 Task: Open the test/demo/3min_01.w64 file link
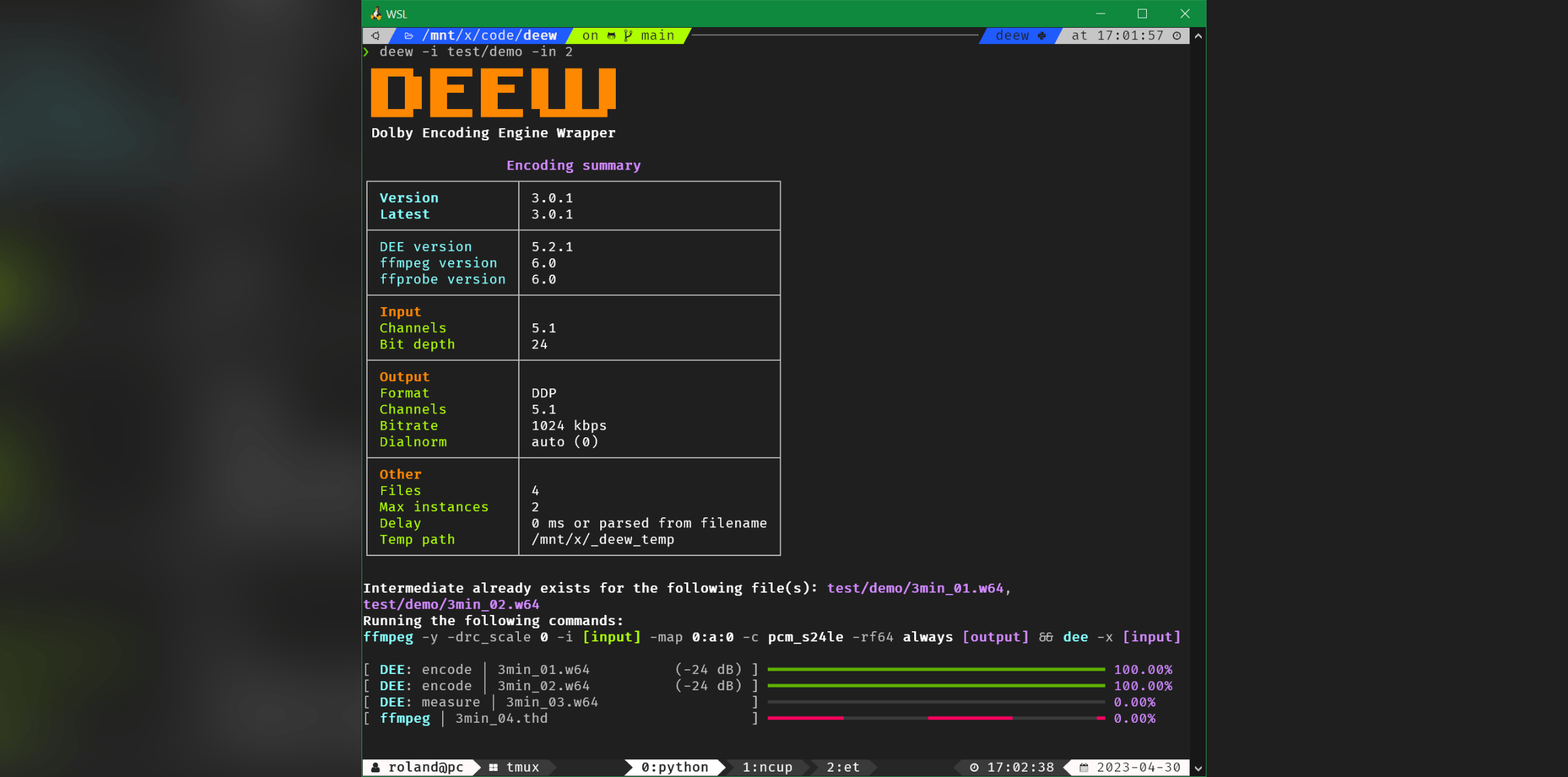[914, 588]
